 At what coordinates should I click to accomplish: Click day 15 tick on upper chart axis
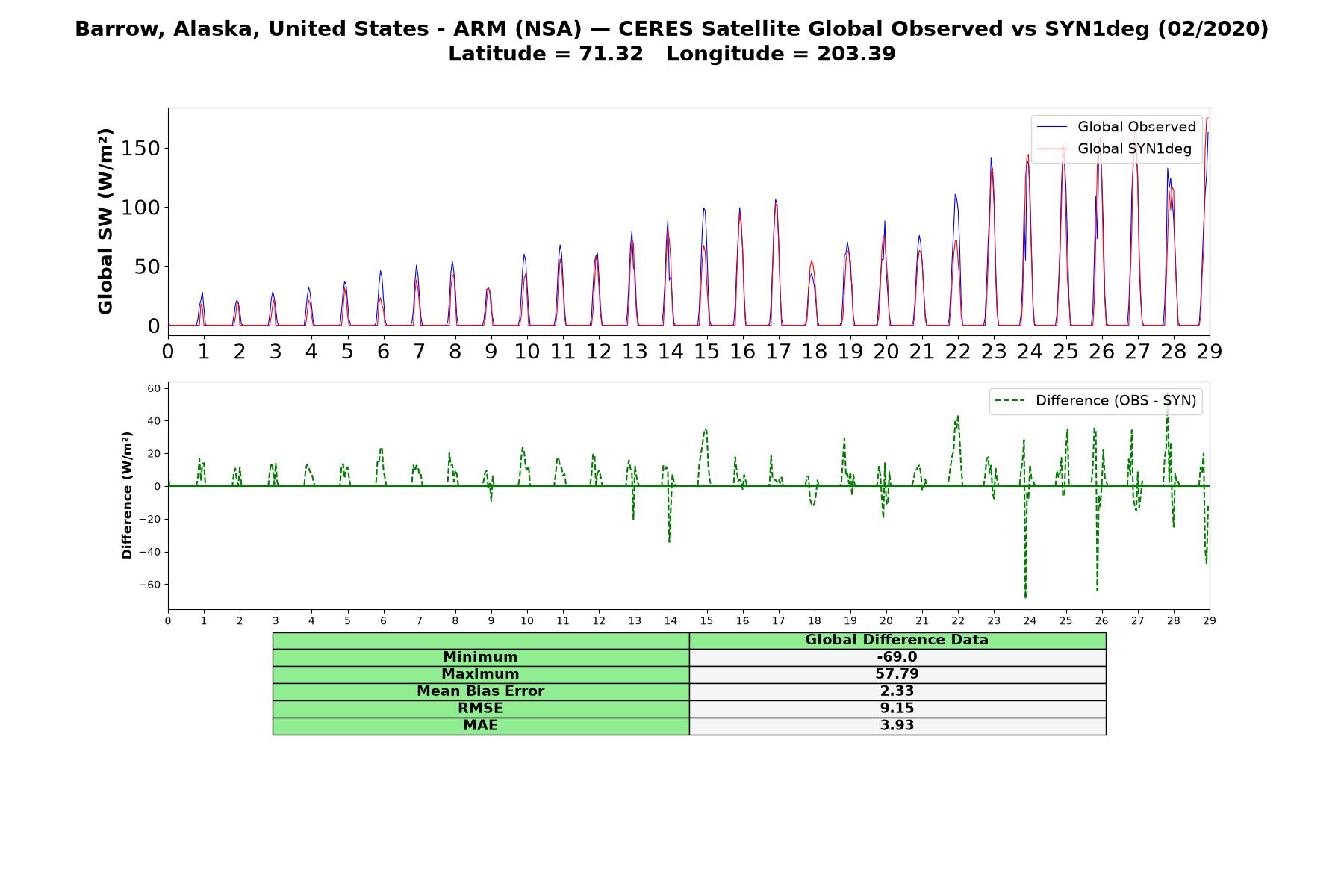pyautogui.click(x=706, y=352)
